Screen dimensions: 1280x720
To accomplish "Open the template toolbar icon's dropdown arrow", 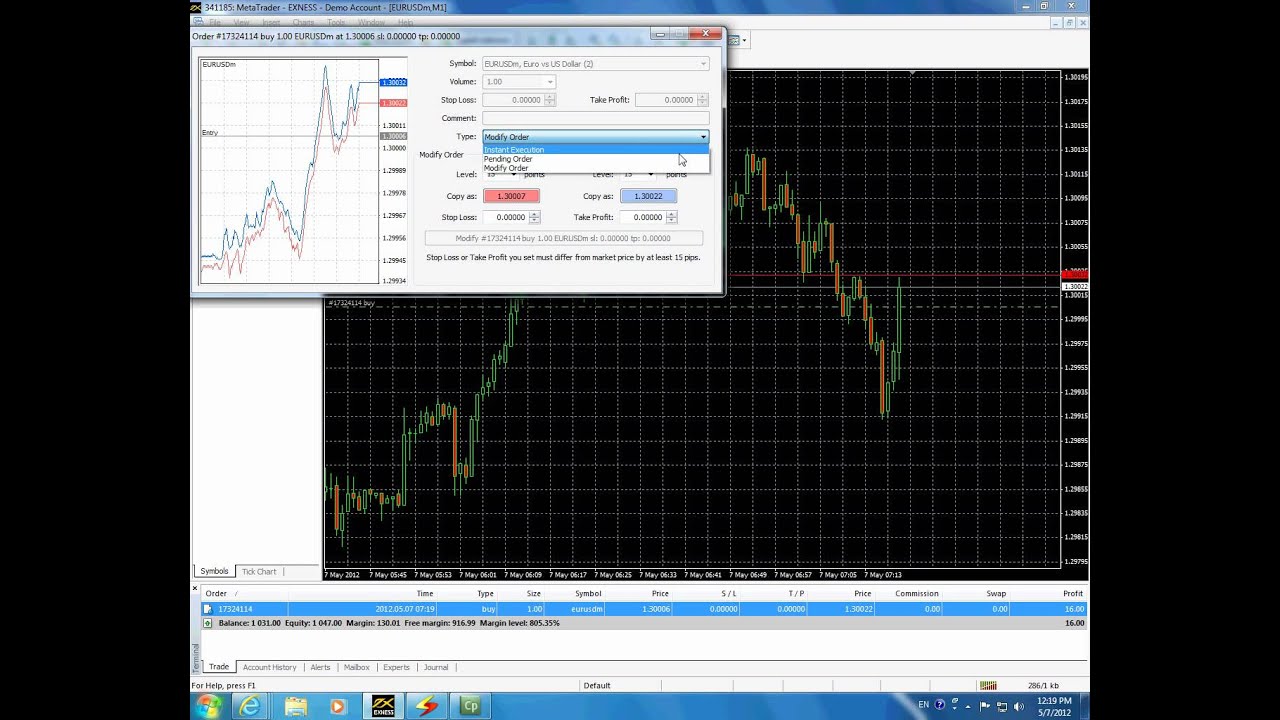I will click(745, 40).
